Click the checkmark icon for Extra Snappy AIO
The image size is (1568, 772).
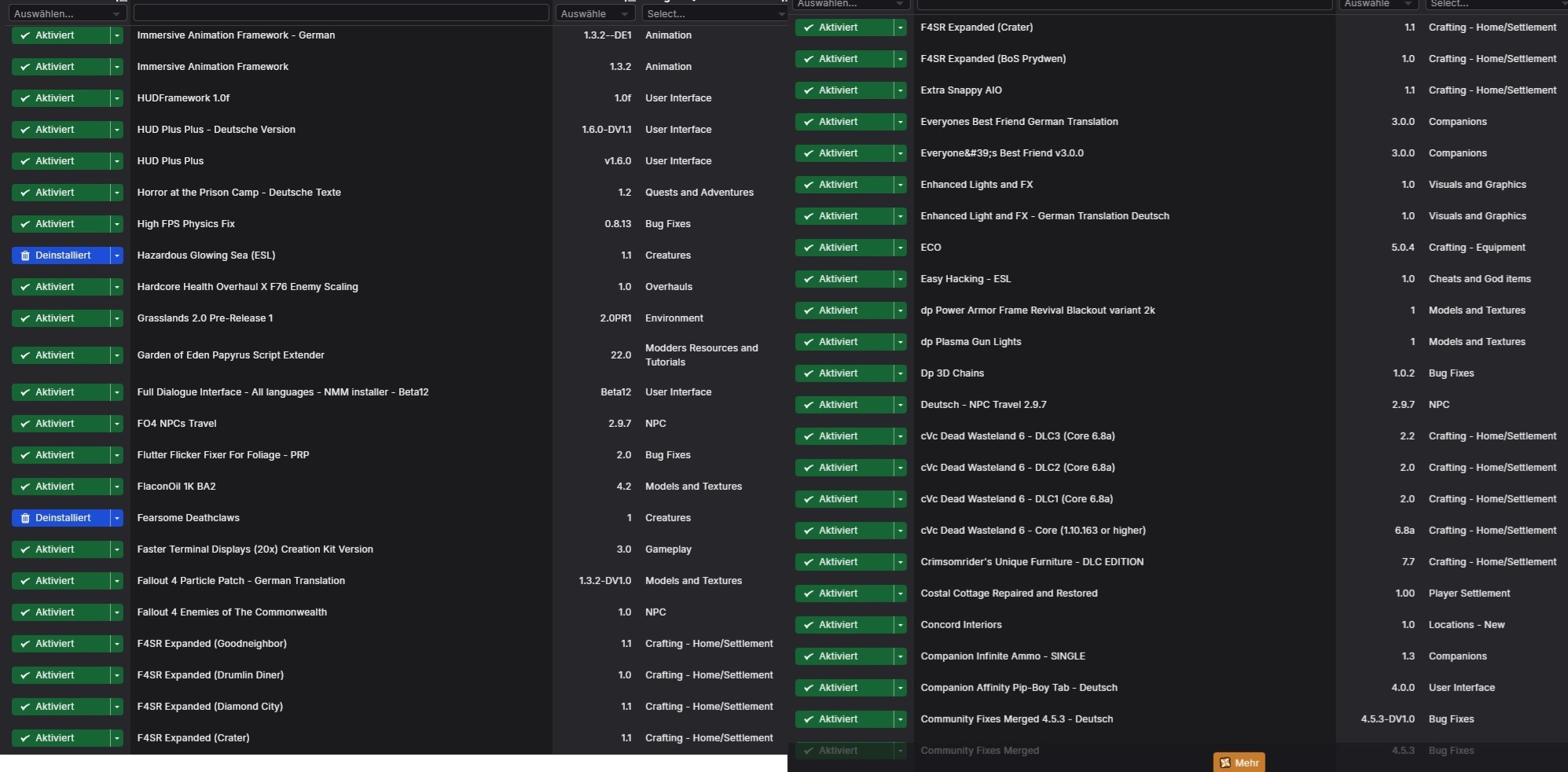809,90
